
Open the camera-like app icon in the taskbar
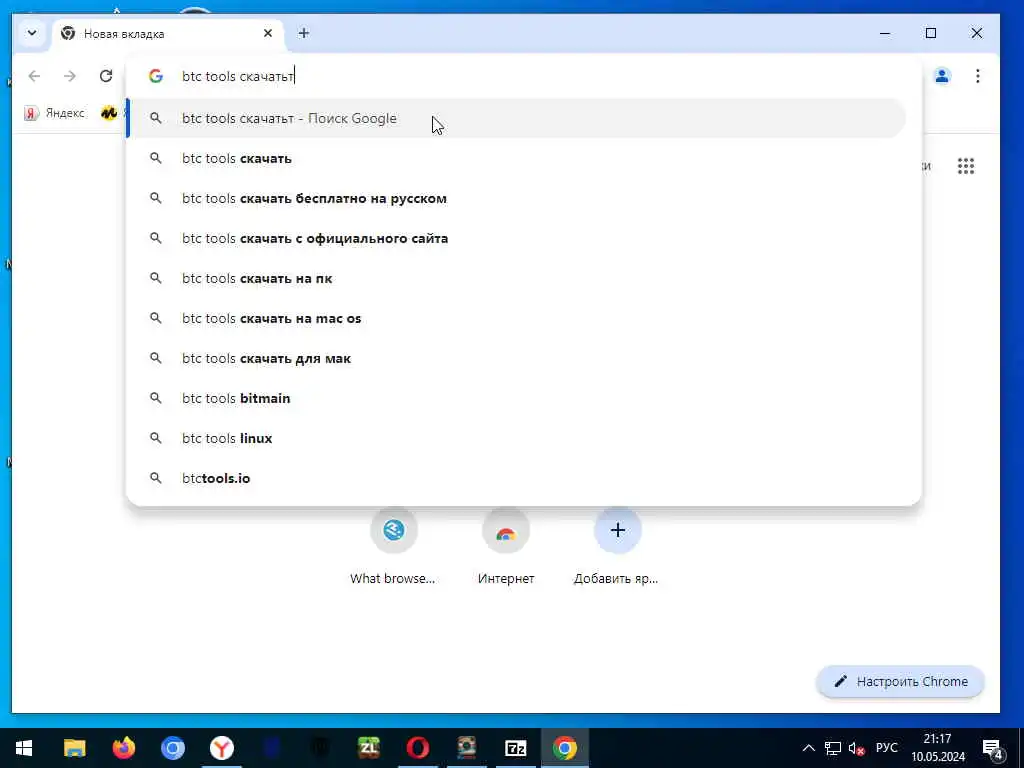(467, 748)
